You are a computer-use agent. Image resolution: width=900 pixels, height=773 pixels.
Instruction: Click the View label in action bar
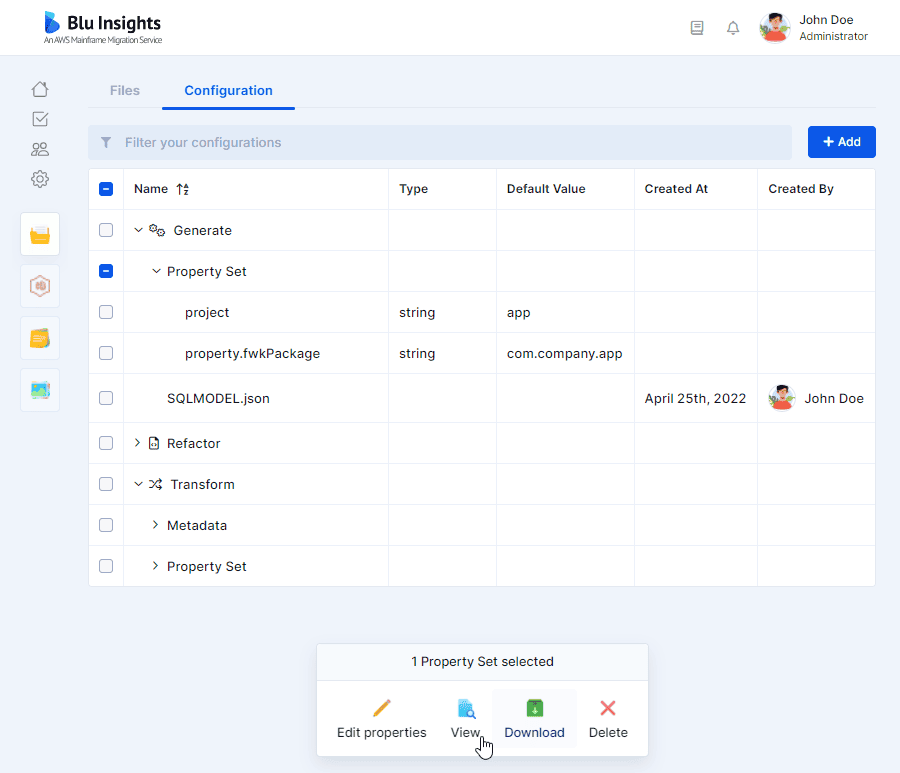pyautogui.click(x=465, y=733)
